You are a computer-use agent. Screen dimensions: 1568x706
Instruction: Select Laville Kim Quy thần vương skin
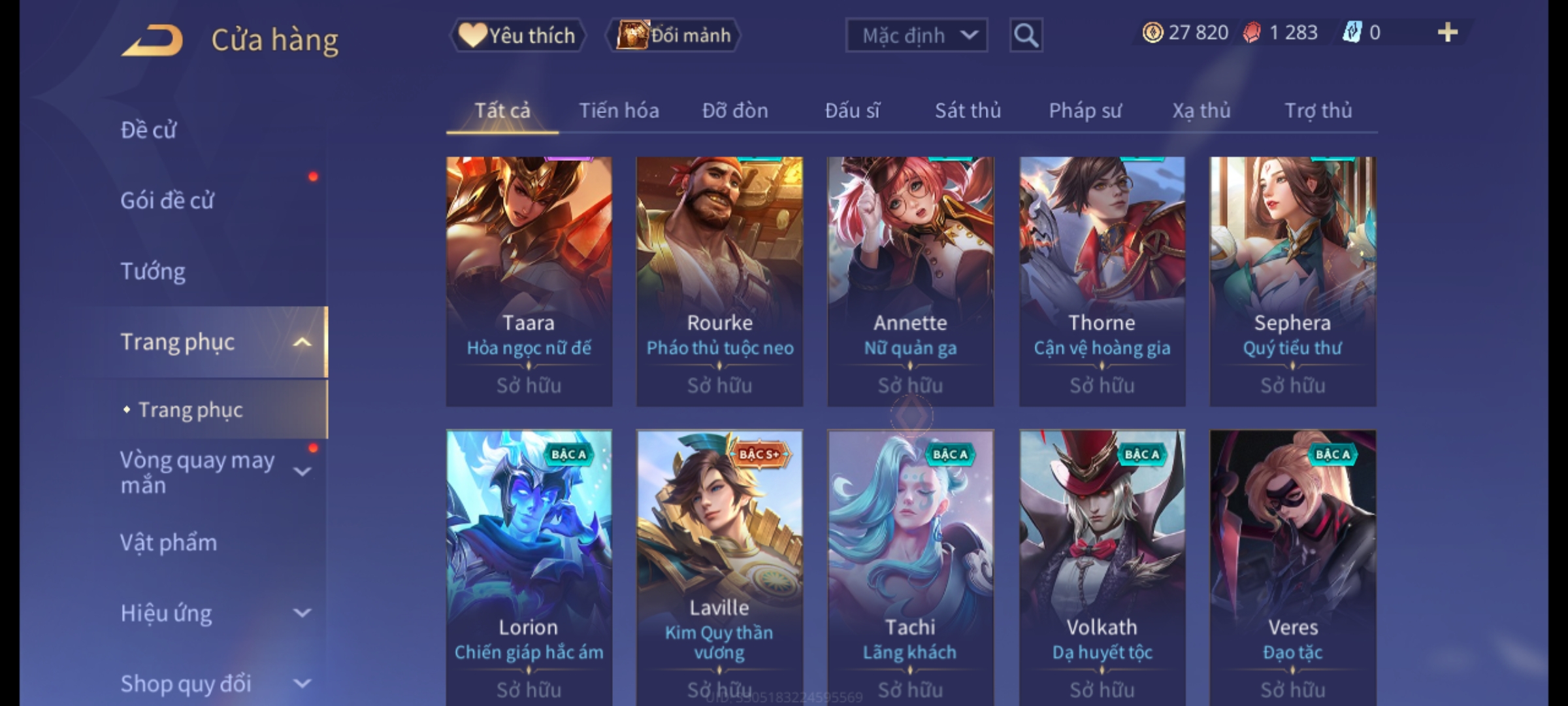(719, 567)
